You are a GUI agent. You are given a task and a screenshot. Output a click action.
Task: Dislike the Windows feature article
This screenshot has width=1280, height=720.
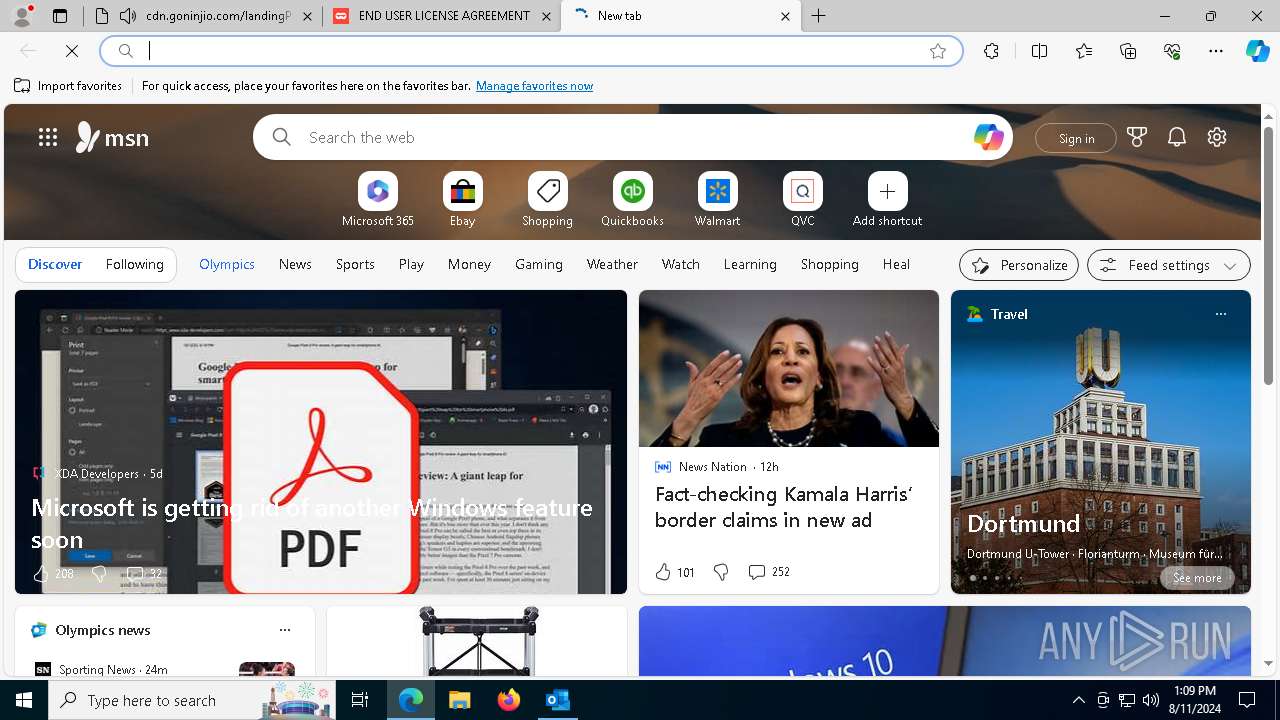click(x=99, y=574)
